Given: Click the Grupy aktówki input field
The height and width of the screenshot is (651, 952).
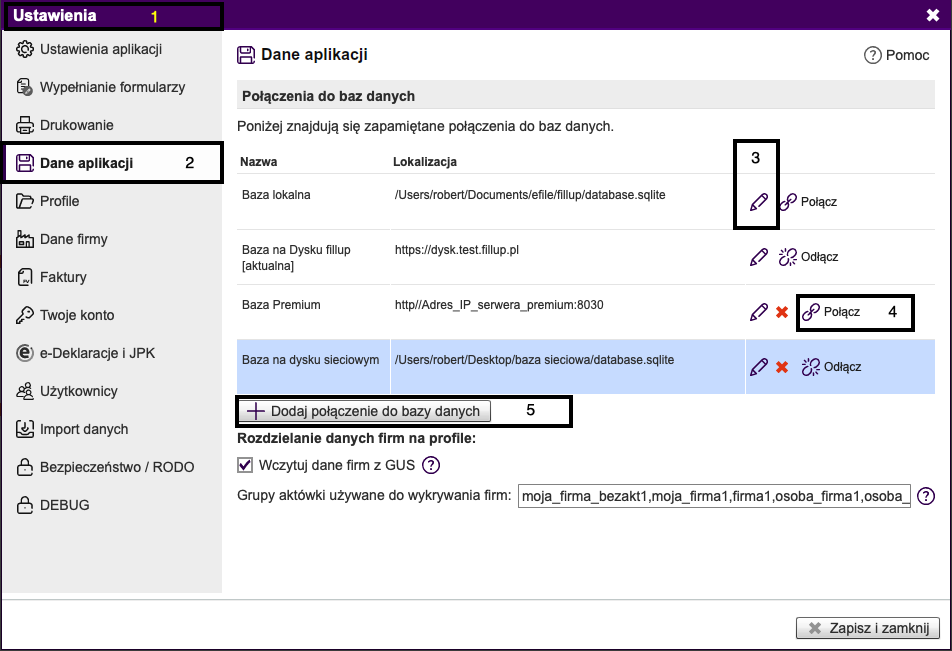Looking at the screenshot, I should [714, 496].
